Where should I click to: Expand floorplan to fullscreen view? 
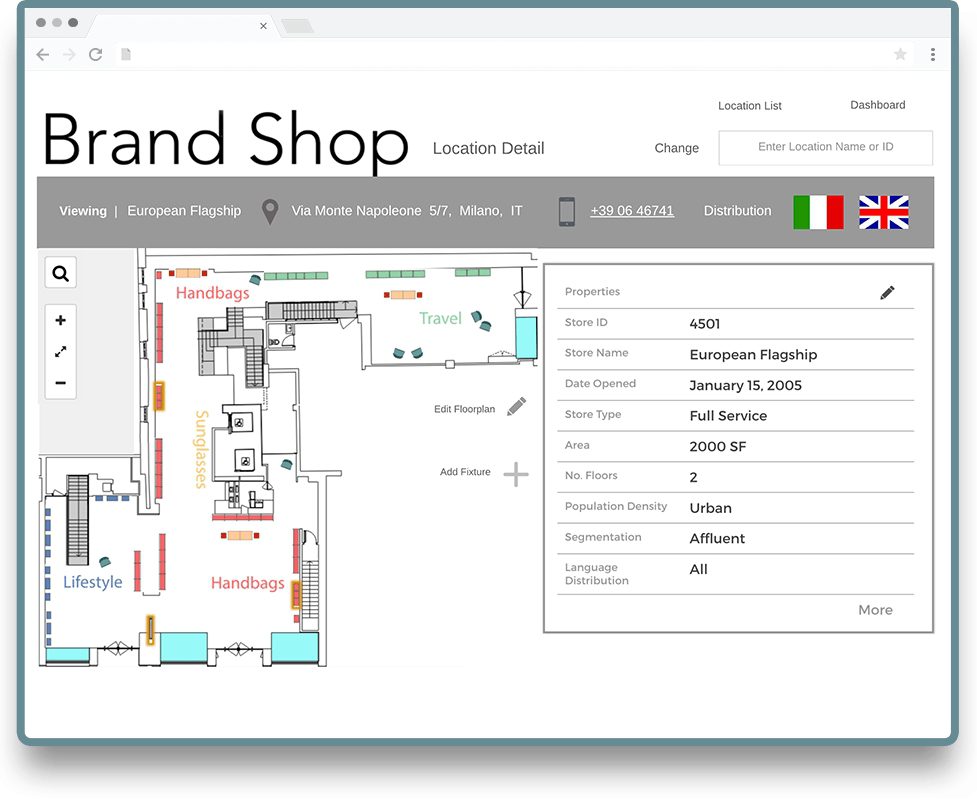click(61, 351)
